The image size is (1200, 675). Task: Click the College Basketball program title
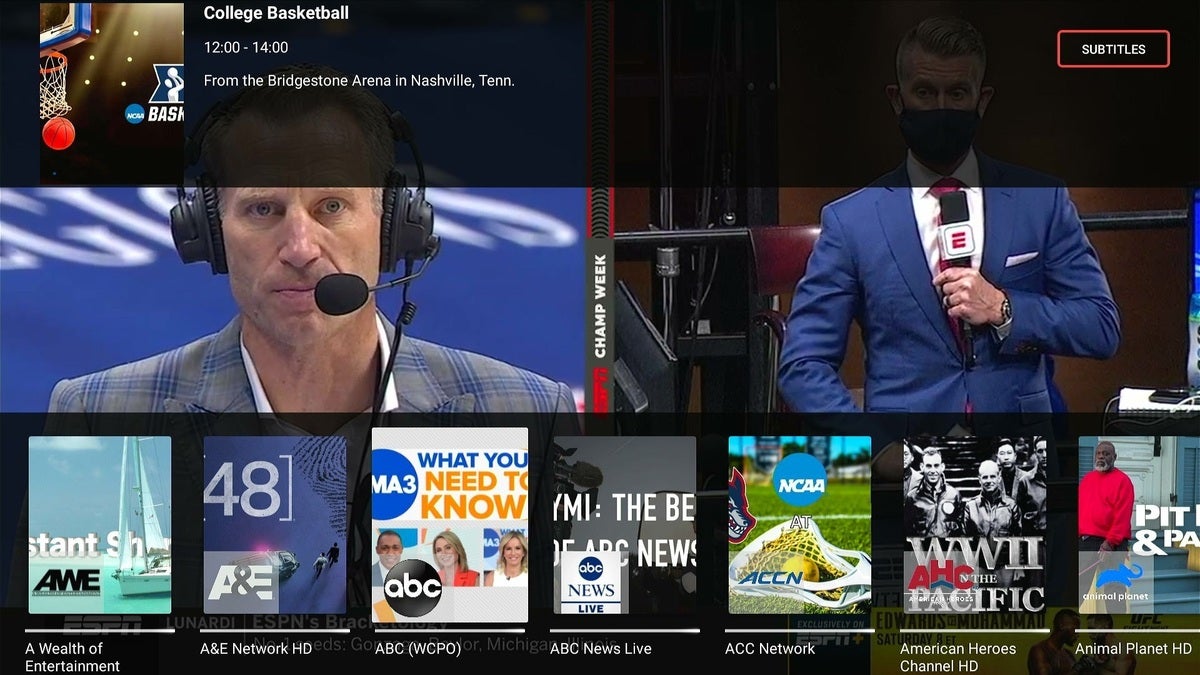pos(276,13)
